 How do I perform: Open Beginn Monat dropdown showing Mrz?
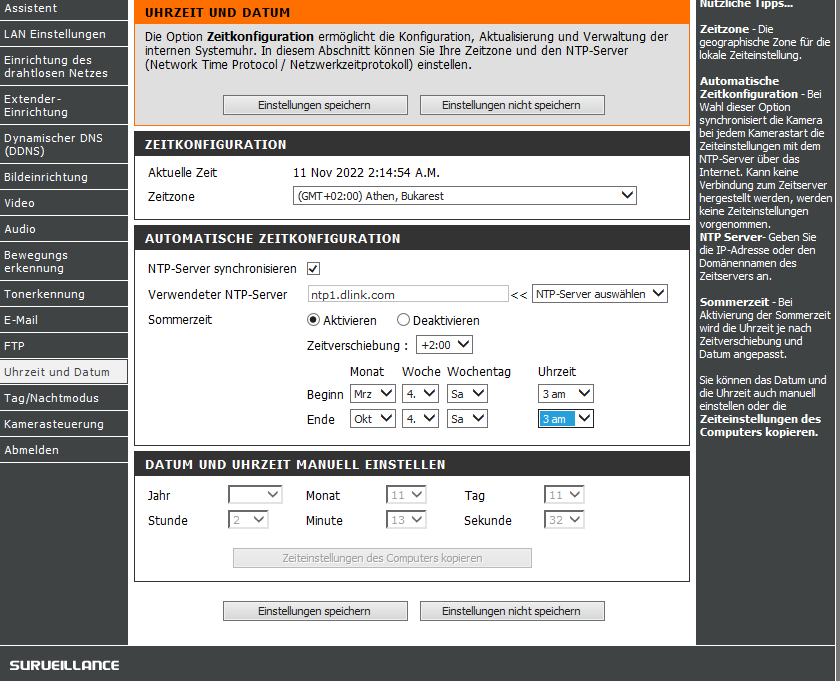(372, 394)
